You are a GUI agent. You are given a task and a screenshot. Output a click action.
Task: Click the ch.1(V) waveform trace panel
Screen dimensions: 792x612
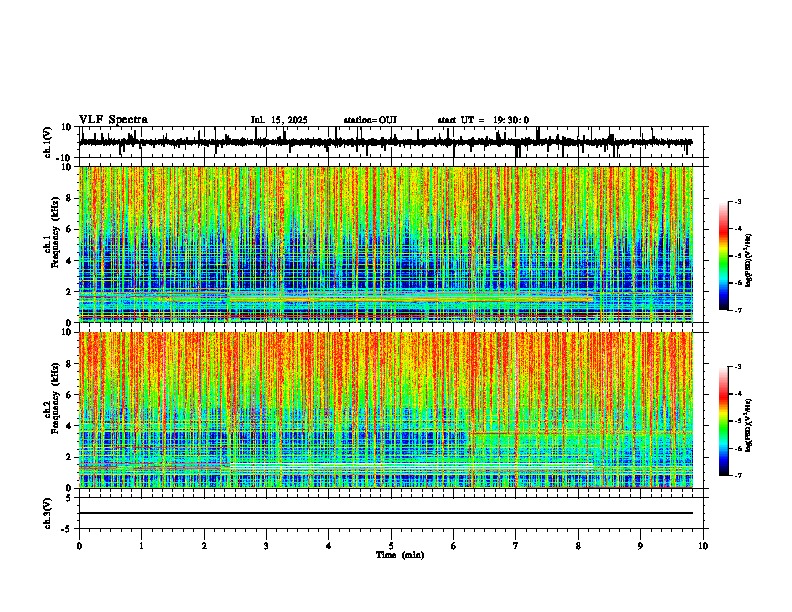pyautogui.click(x=390, y=142)
